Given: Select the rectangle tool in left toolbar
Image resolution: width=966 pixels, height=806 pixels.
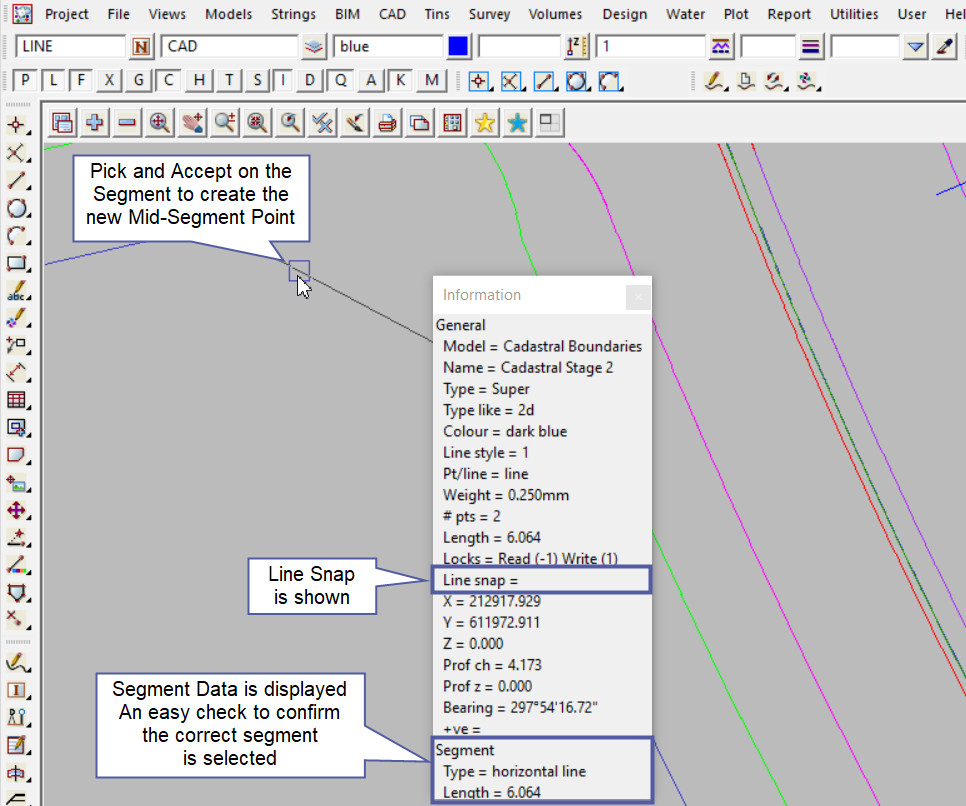Looking at the screenshot, I should coord(17,265).
